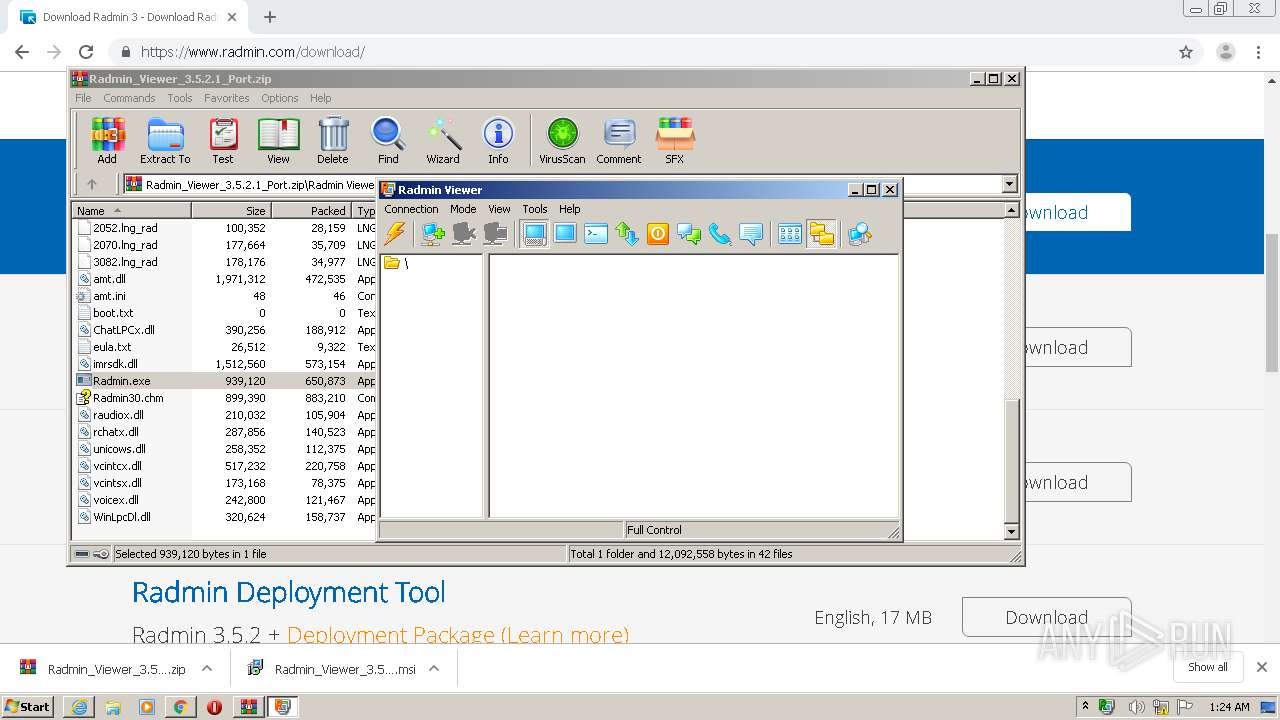Open View menu in Radmin Viewer

499,209
